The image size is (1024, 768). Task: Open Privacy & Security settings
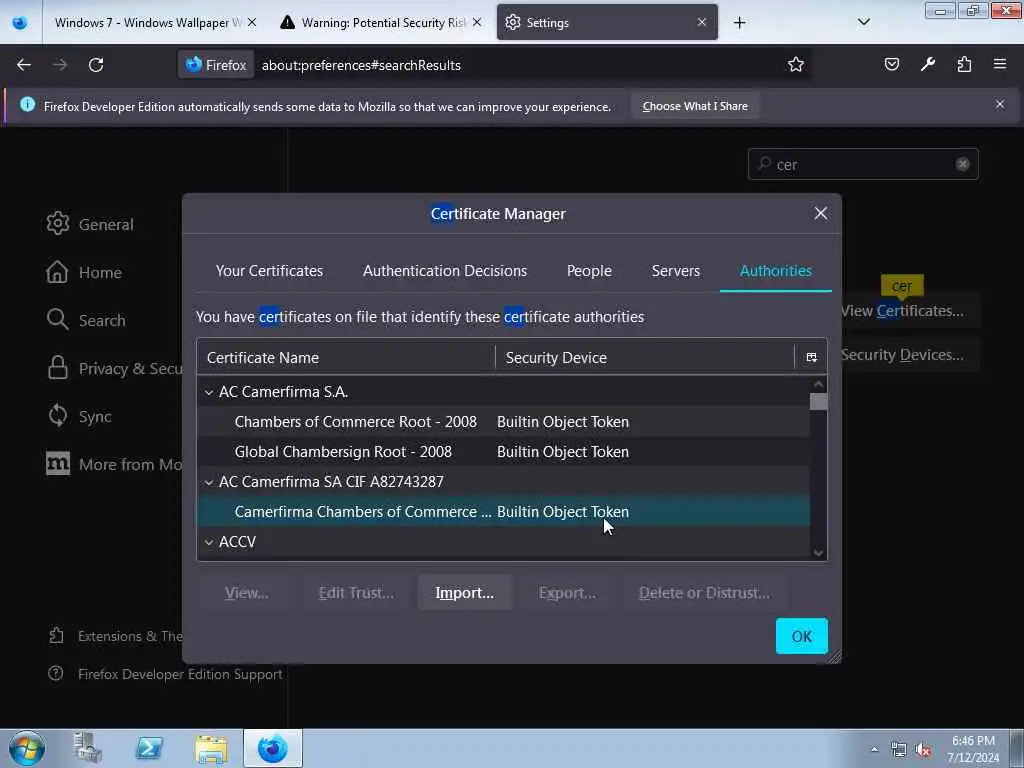coord(114,368)
